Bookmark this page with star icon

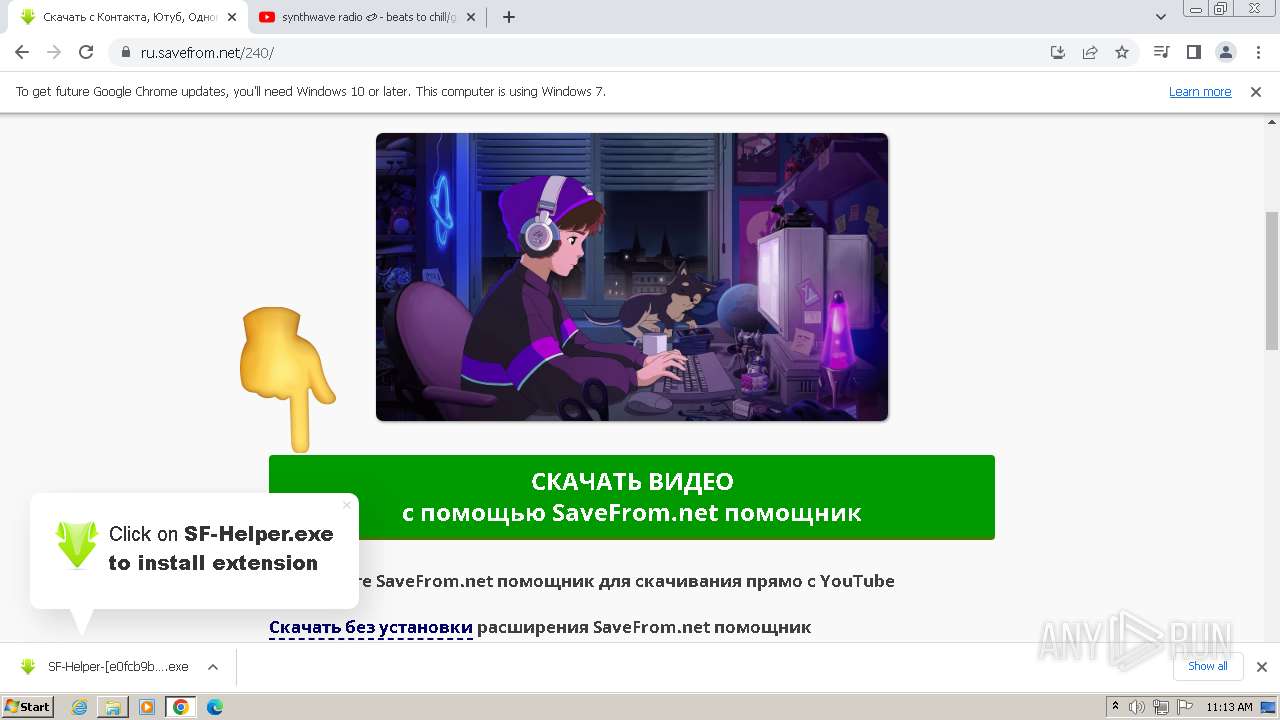click(1122, 52)
